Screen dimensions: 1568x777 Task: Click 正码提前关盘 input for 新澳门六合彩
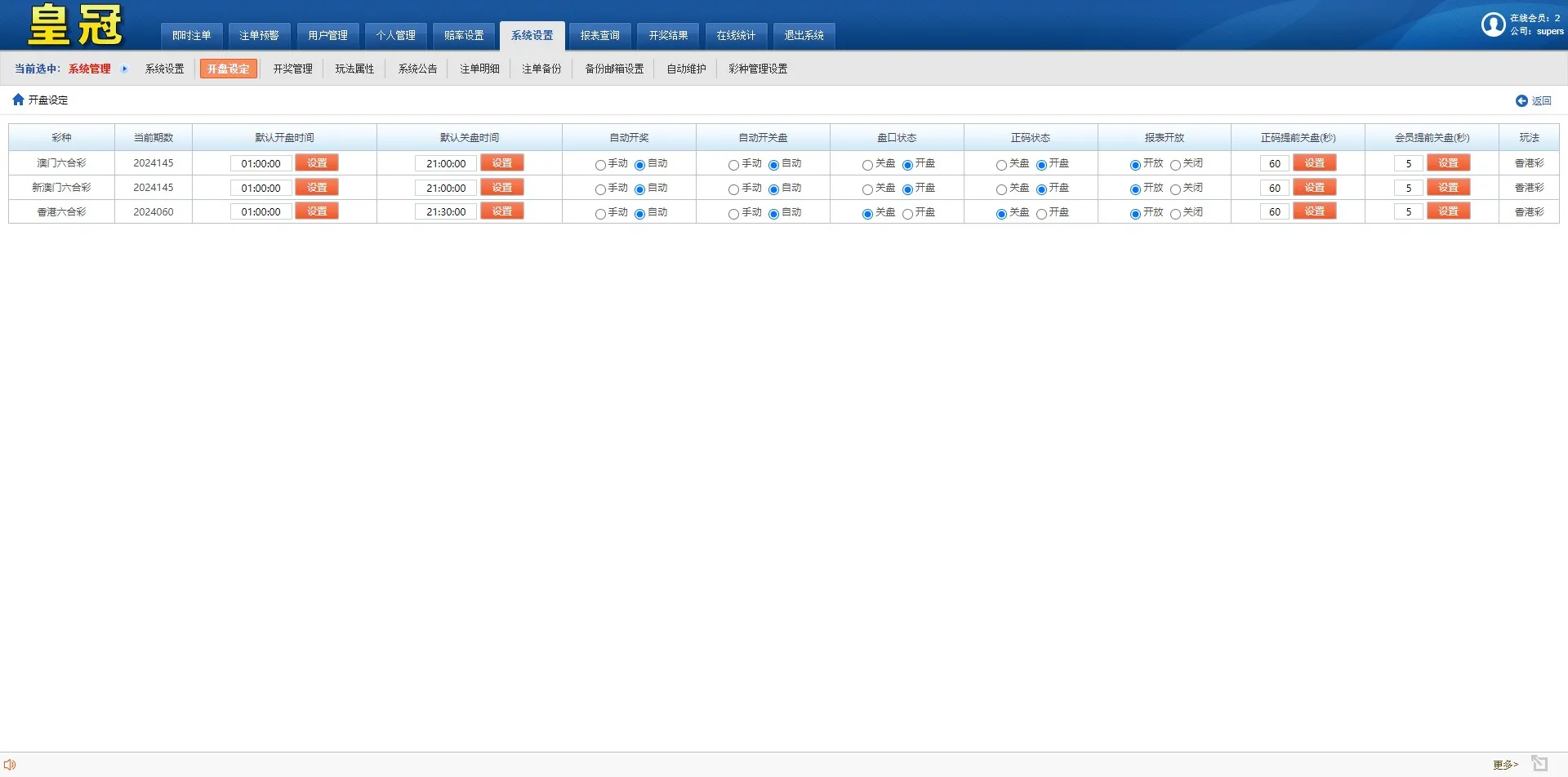click(1274, 189)
